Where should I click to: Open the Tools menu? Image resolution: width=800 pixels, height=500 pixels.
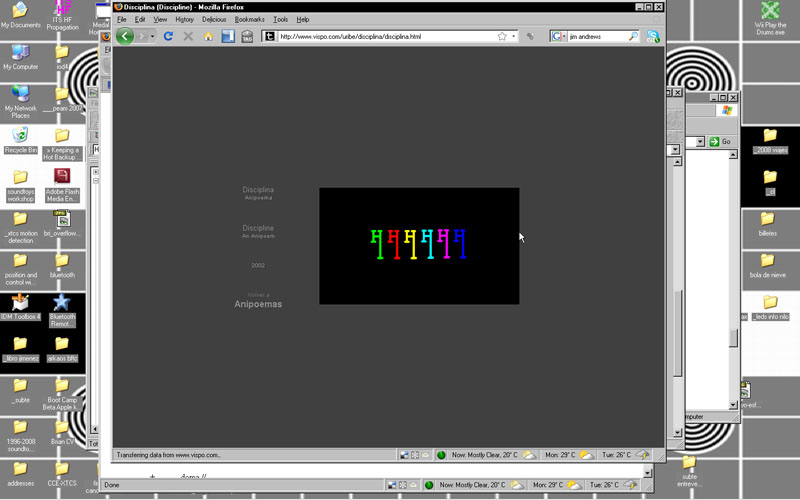click(x=281, y=19)
